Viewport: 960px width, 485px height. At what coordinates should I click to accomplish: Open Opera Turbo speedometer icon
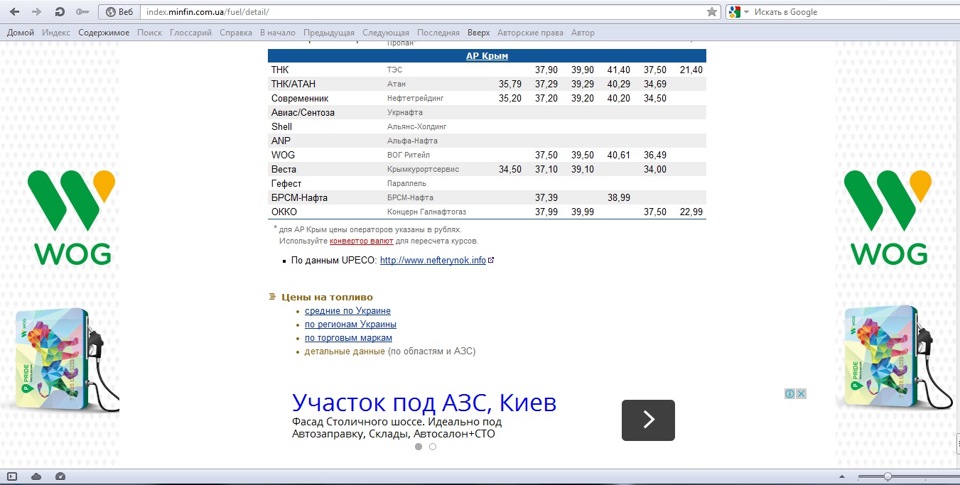coord(60,476)
